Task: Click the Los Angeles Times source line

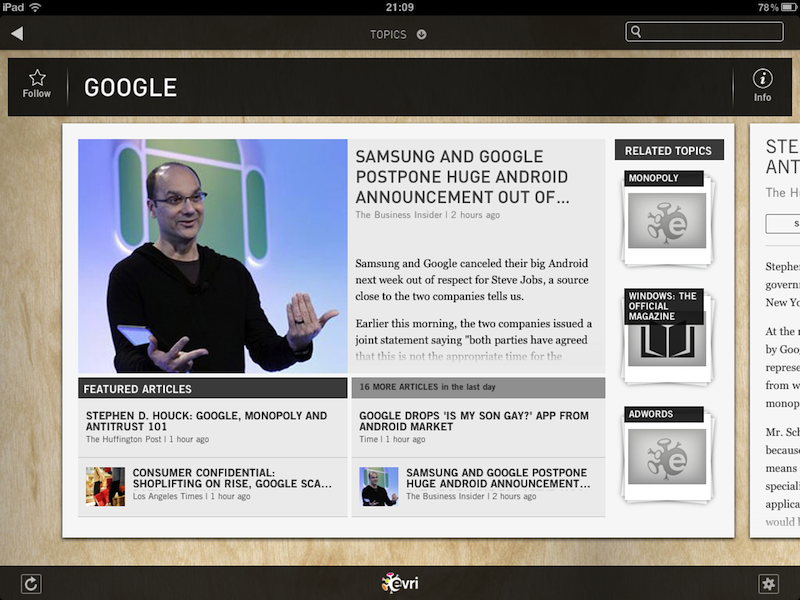Action: [191, 496]
